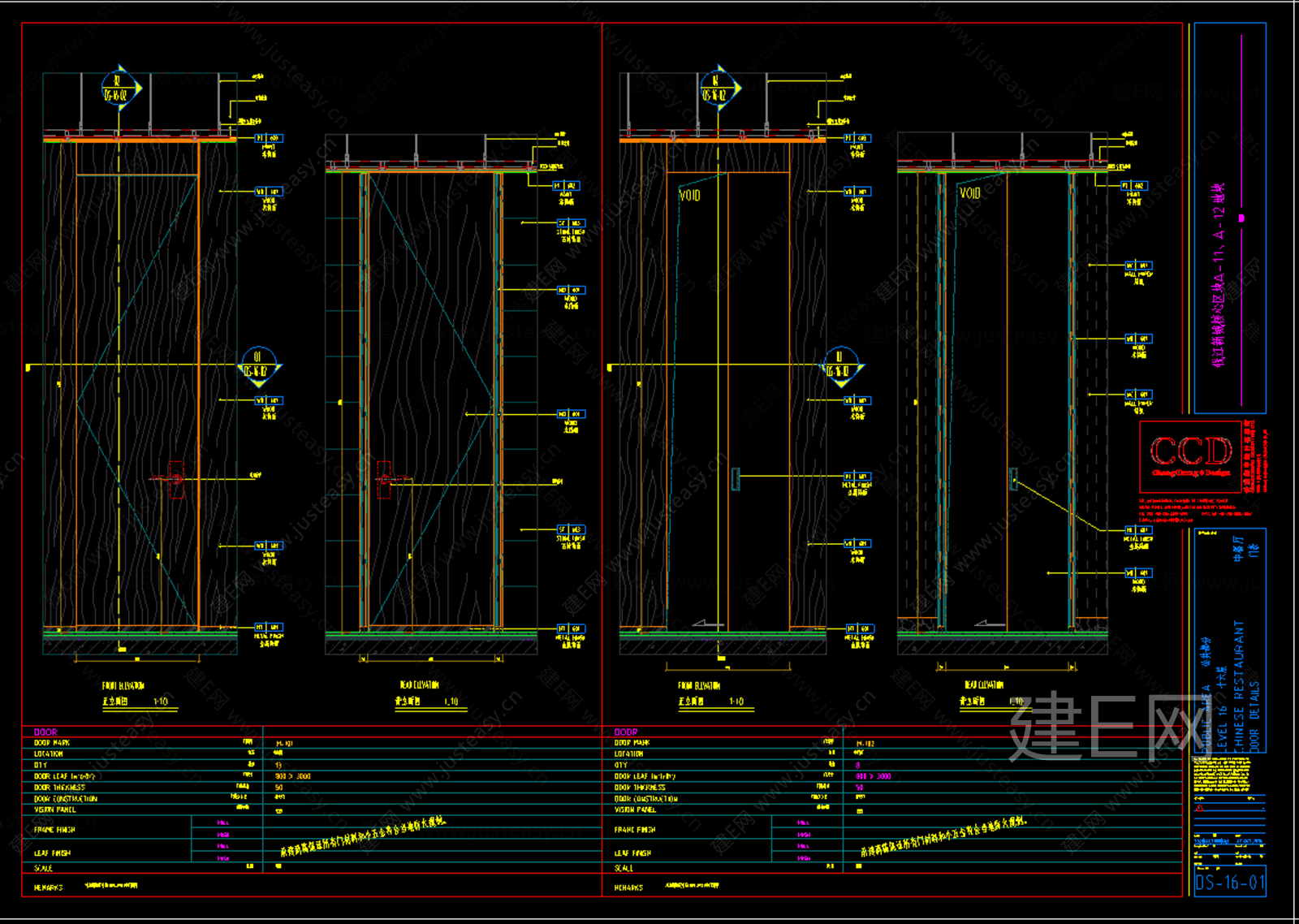The height and width of the screenshot is (924, 1299).
Task: Select the FRONT ELEVATION title under the third drawing
Action: pos(699,686)
